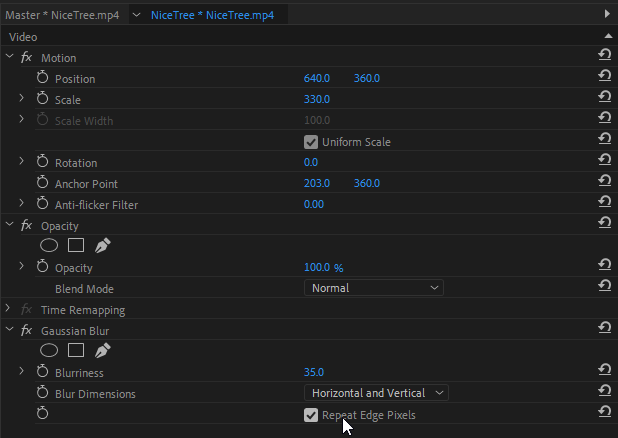The image size is (618, 438).
Task: Open the Blend Mode dropdown
Action: point(373,288)
